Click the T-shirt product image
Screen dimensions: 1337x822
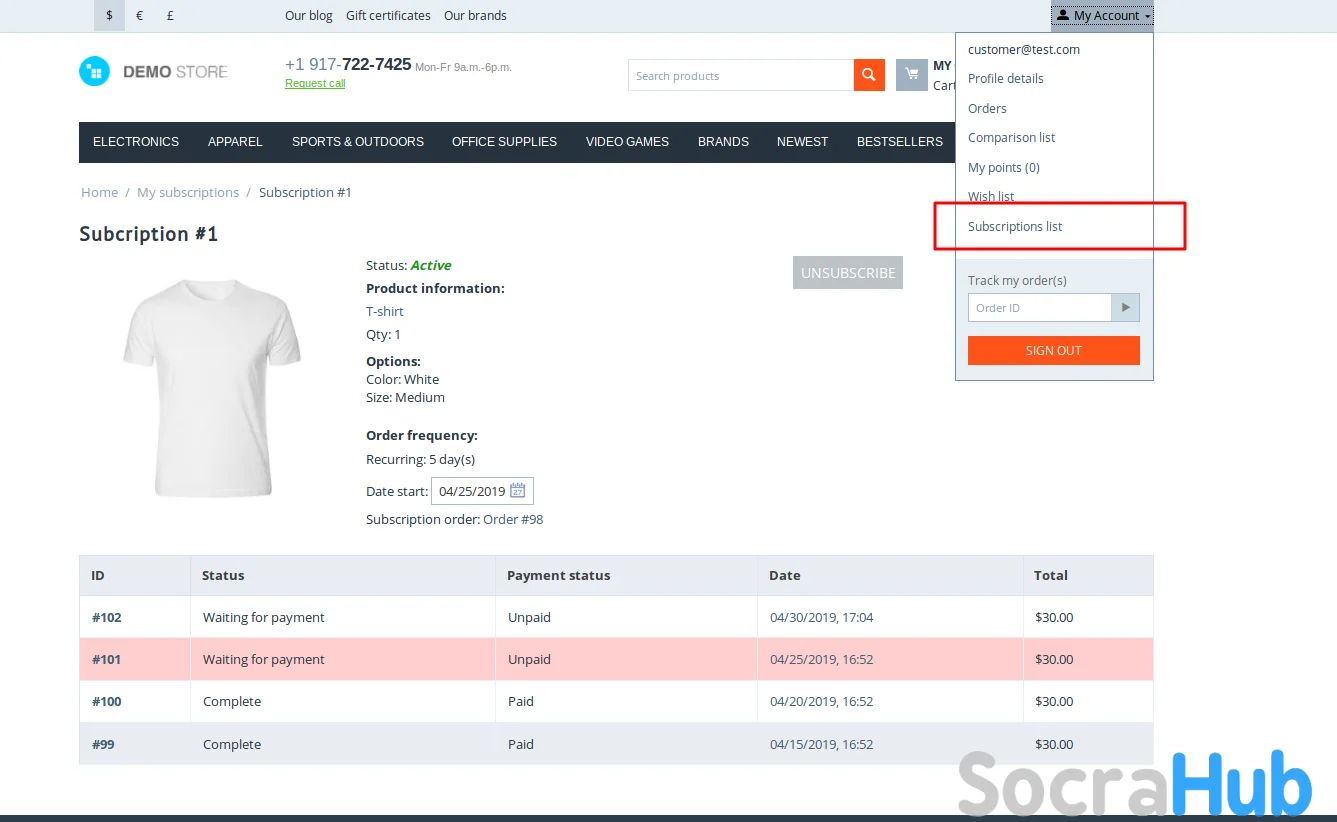[212, 387]
